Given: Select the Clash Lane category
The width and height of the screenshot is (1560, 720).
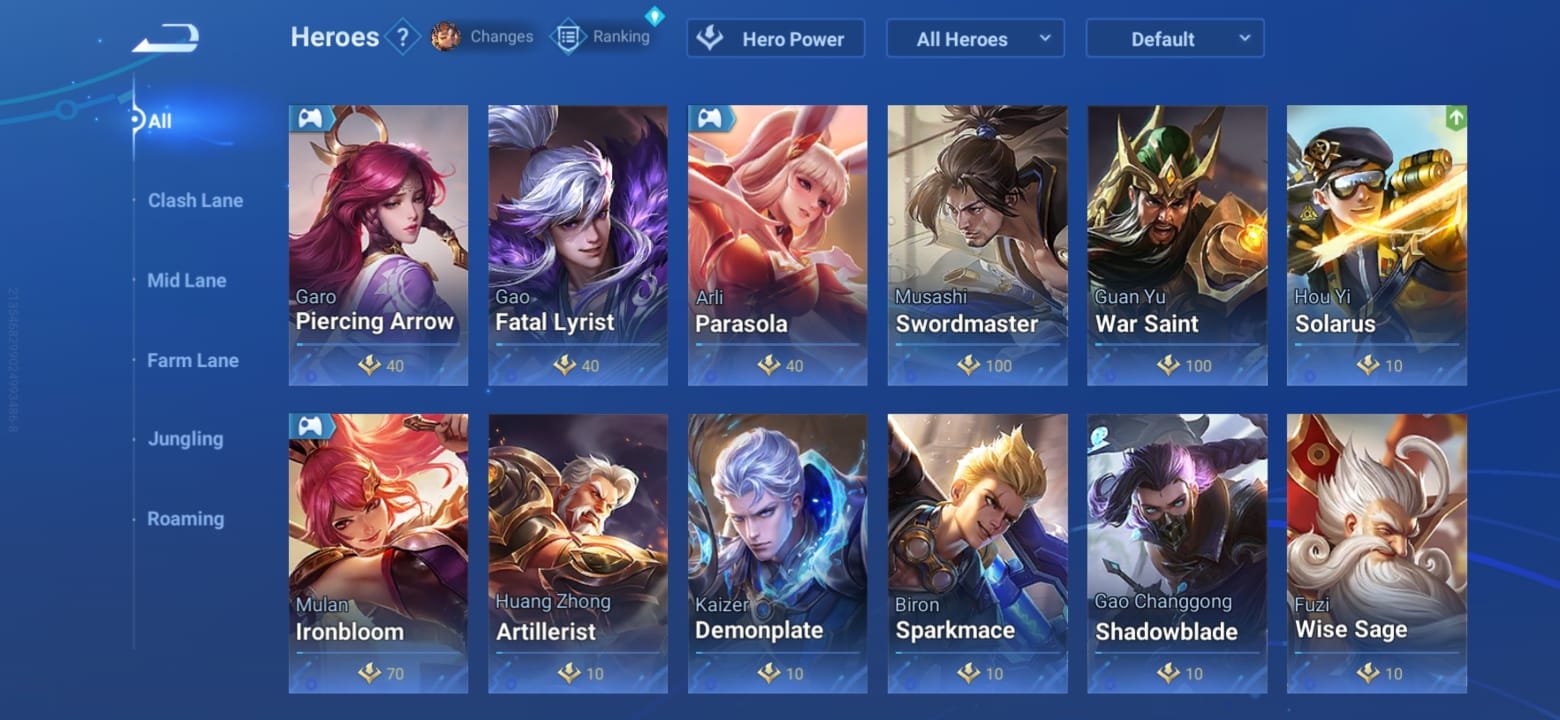Looking at the screenshot, I should [195, 200].
